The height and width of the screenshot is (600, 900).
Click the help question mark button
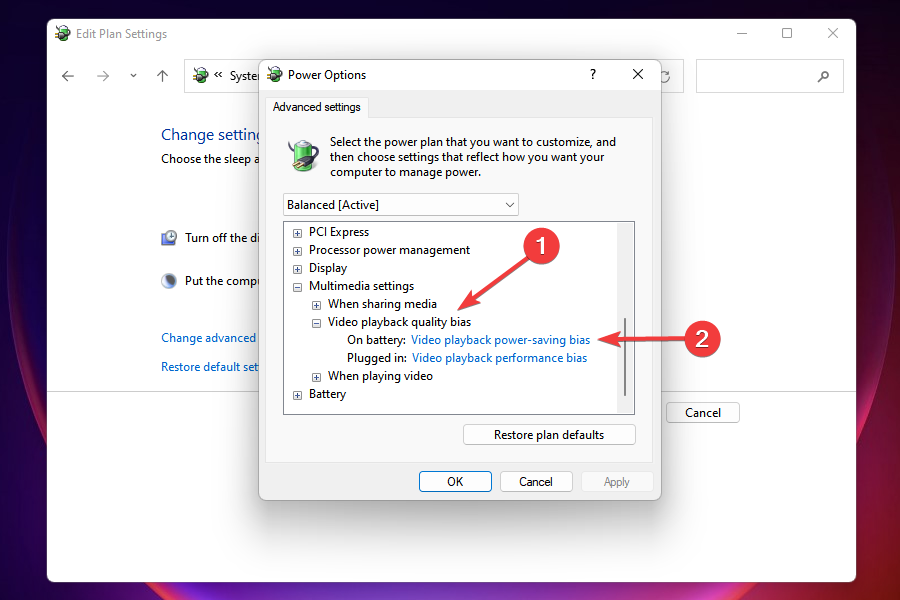click(x=593, y=75)
